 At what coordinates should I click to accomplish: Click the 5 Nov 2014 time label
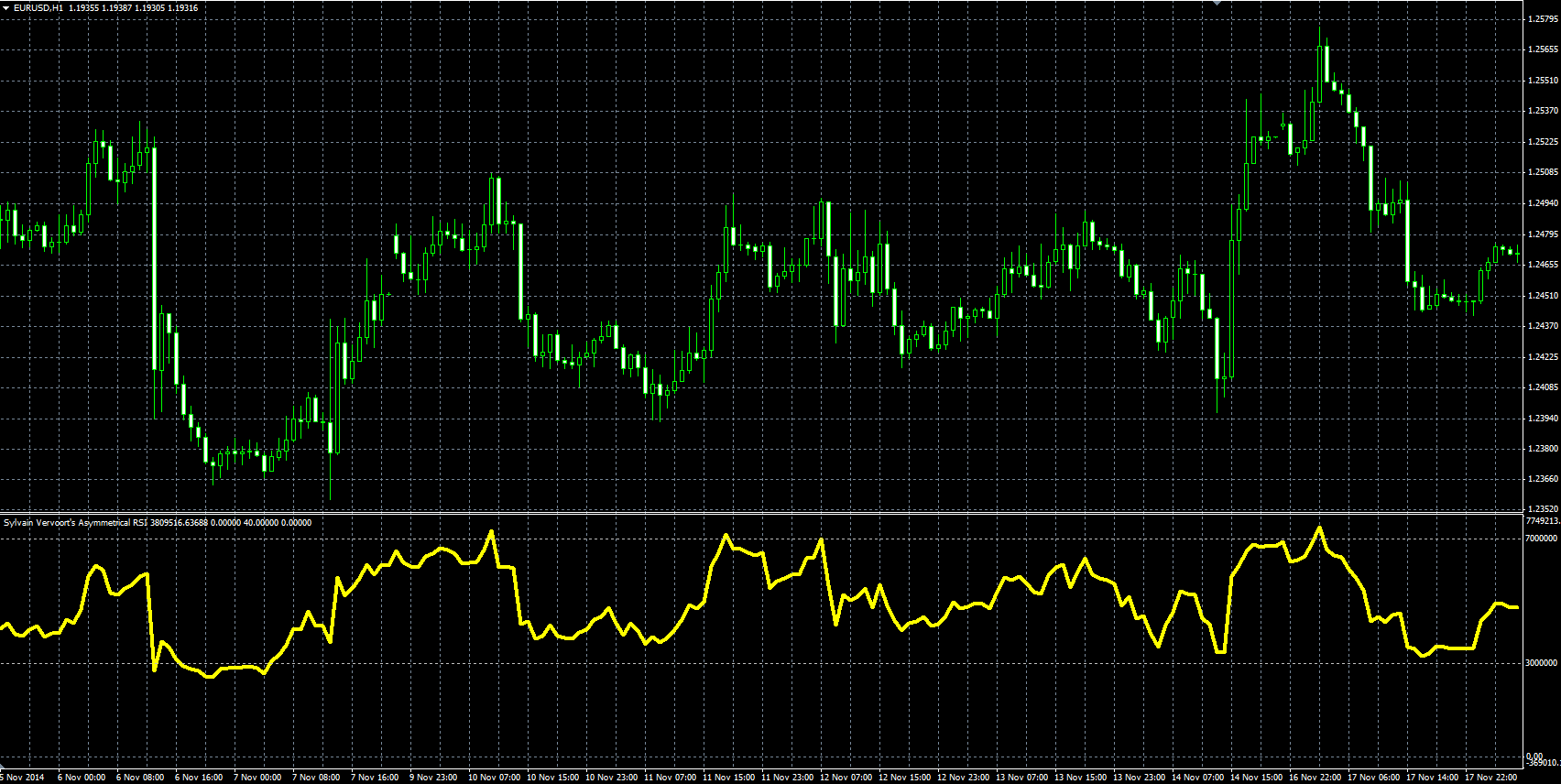point(22,778)
